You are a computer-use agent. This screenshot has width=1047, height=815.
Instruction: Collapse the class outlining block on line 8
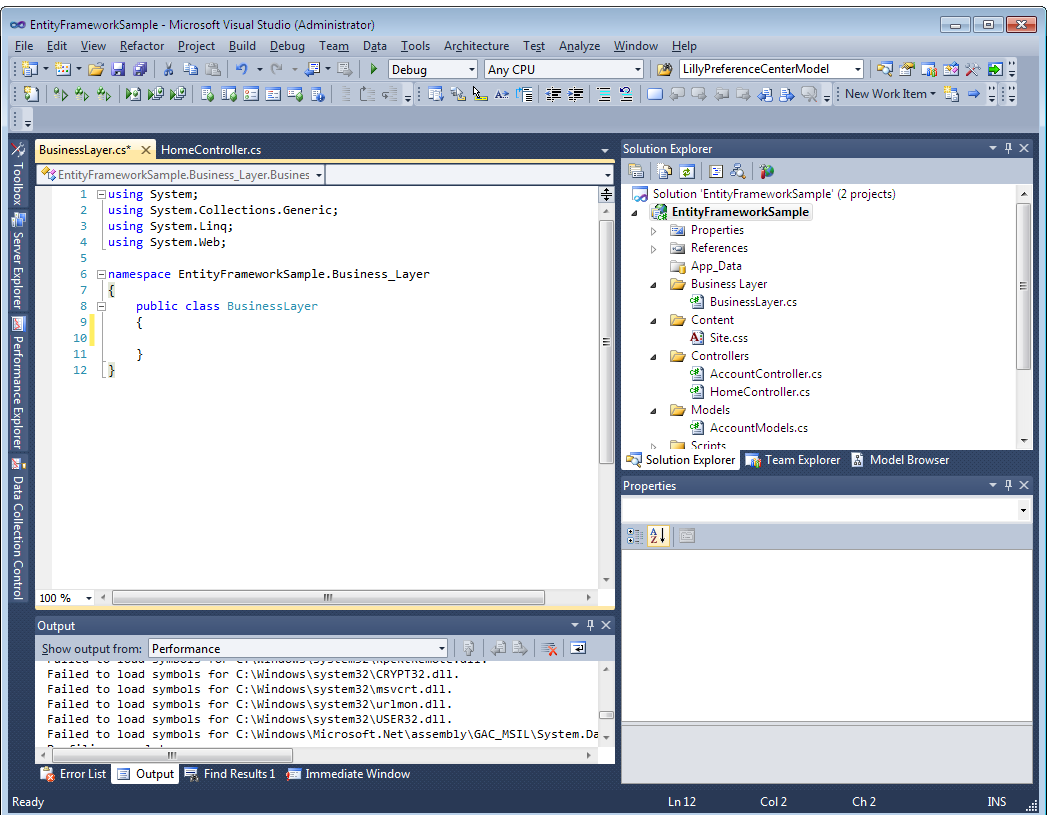[x=101, y=306]
